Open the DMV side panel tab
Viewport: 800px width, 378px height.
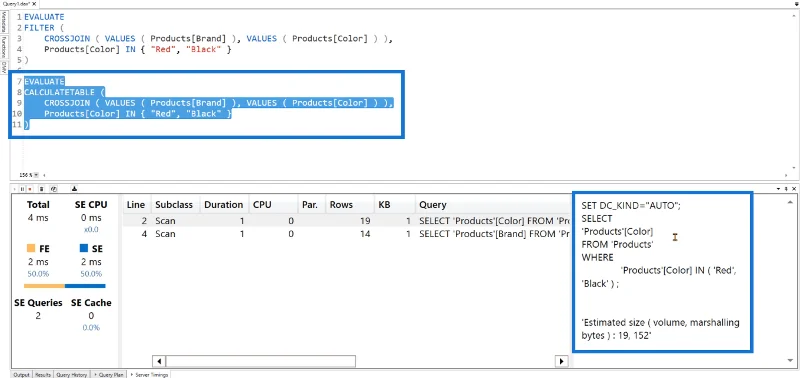(x=4, y=67)
